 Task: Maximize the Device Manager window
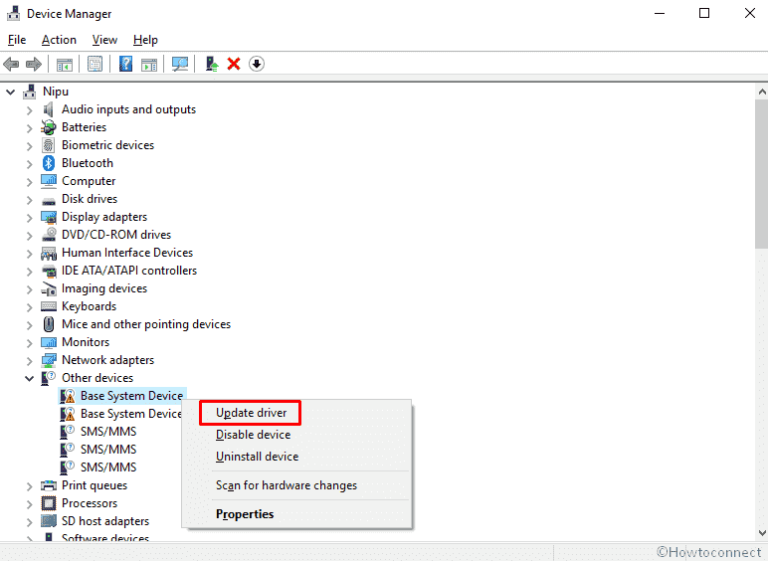pos(704,13)
